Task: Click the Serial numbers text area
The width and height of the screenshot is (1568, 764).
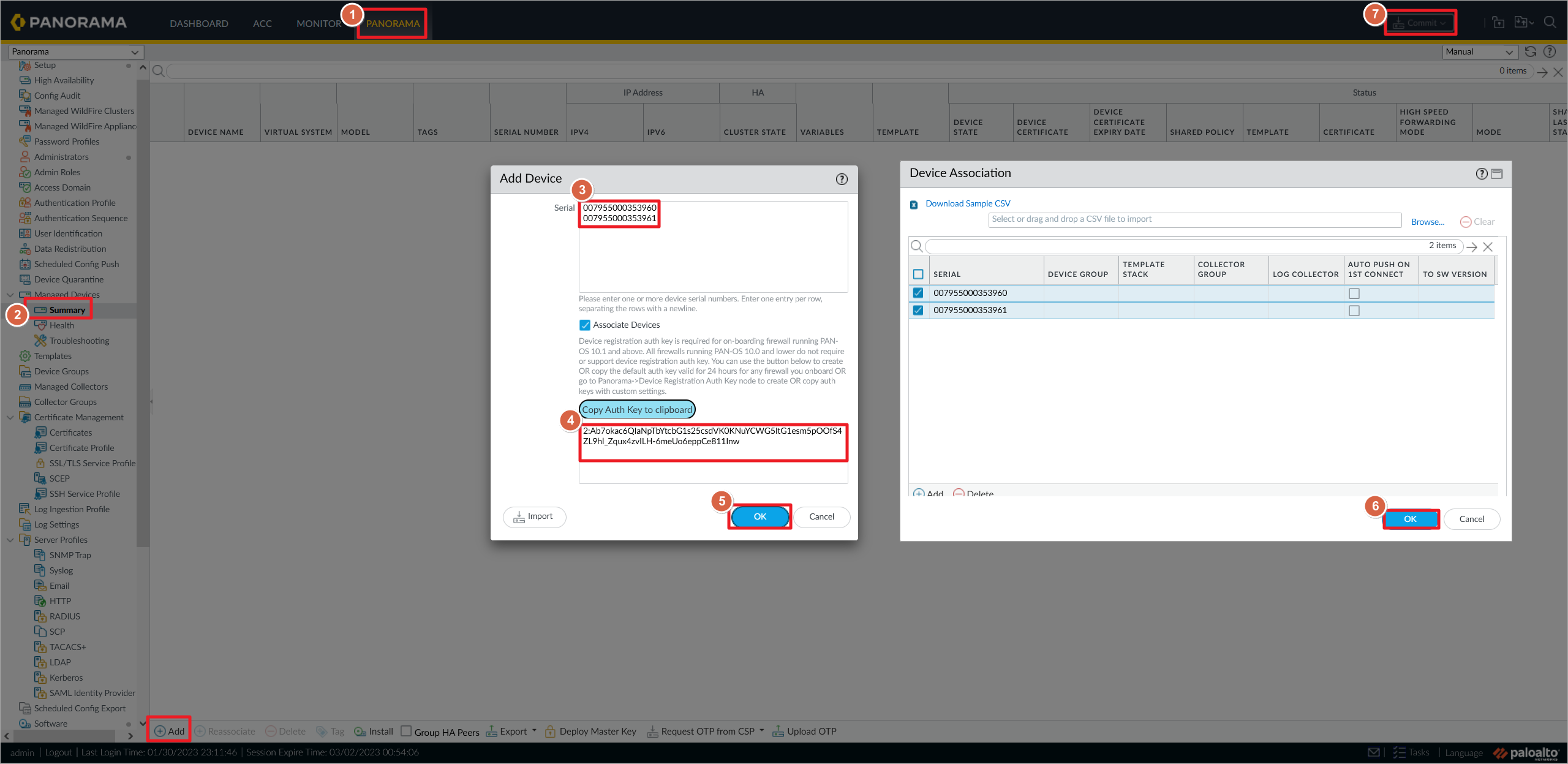Action: [714, 247]
